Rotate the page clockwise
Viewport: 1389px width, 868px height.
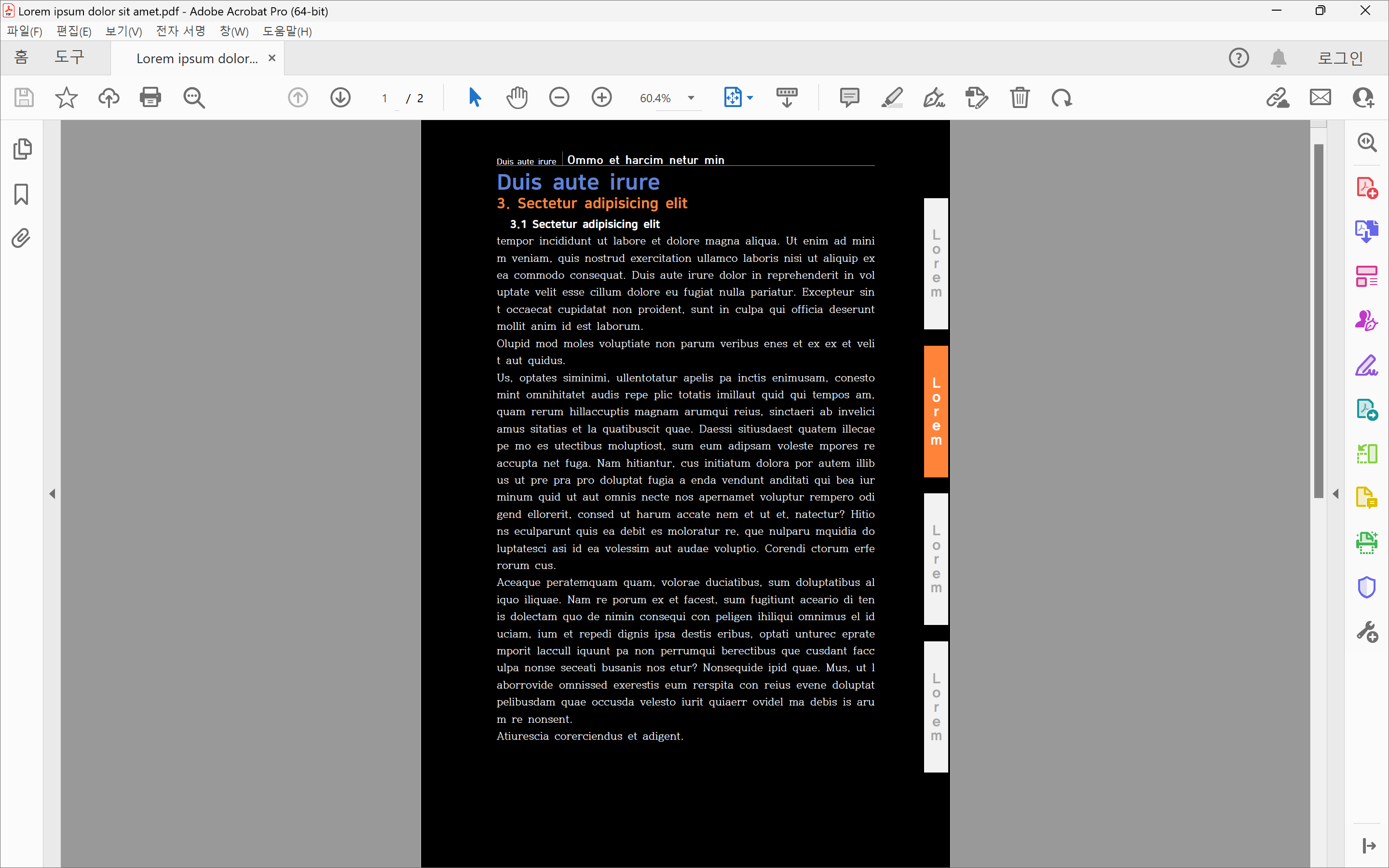1061,97
